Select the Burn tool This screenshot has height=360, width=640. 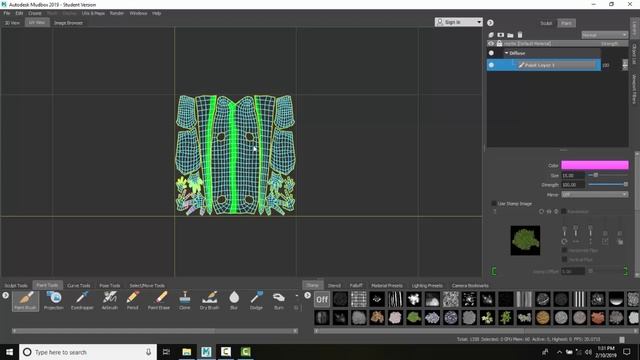[279, 301]
